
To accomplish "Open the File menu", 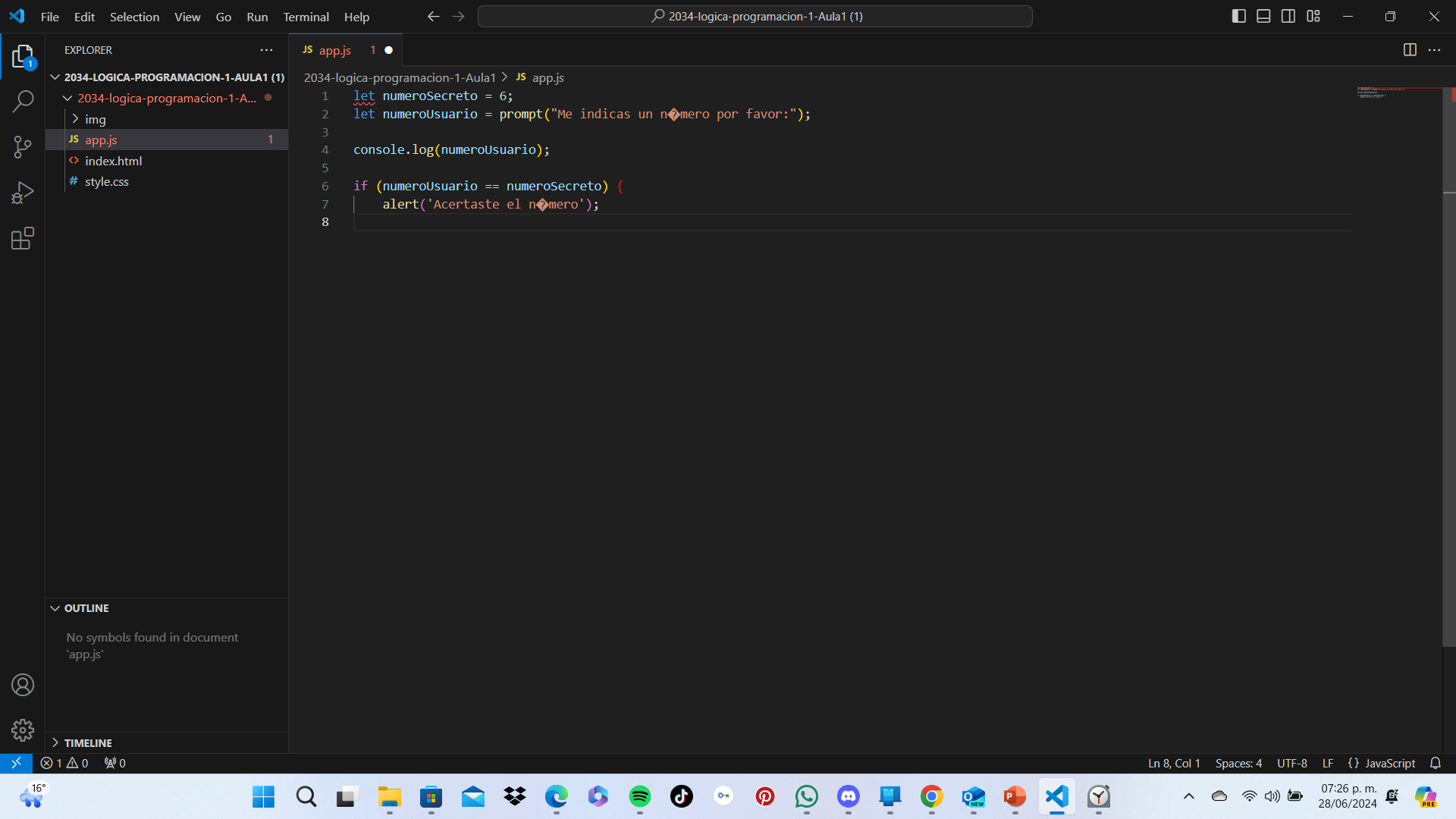I will [50, 17].
